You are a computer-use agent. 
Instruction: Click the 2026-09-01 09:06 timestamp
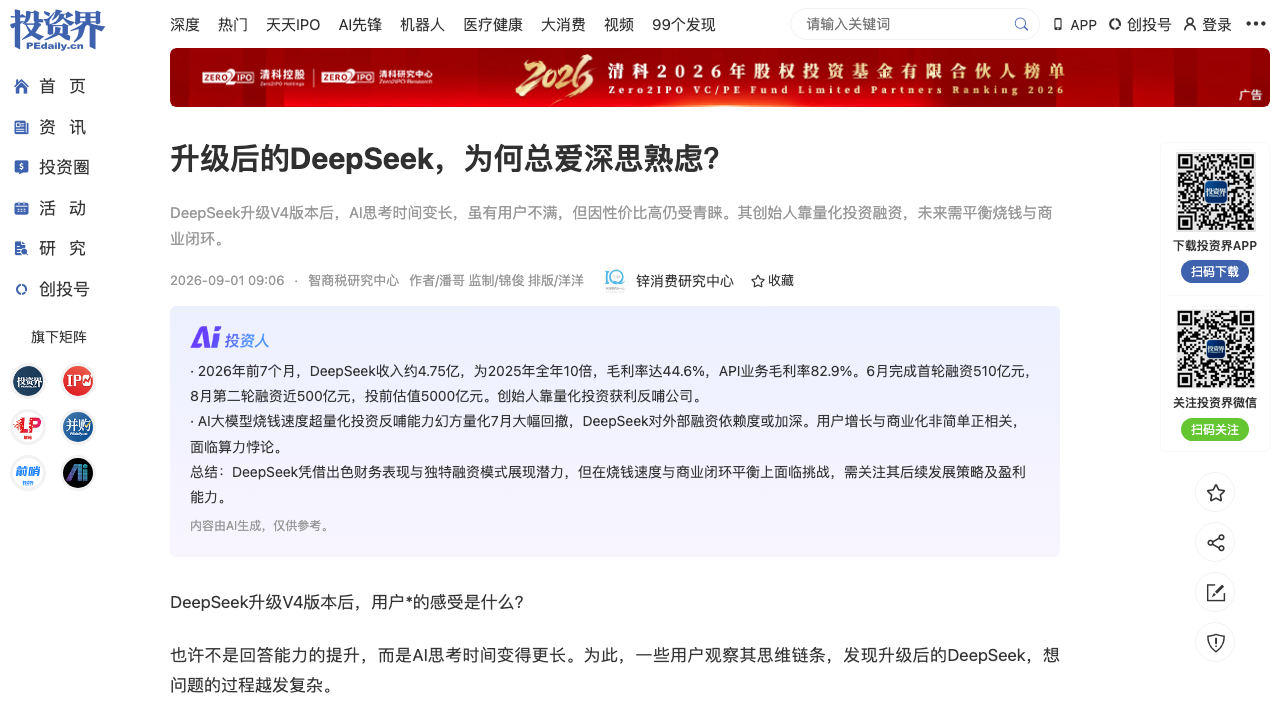tap(227, 281)
